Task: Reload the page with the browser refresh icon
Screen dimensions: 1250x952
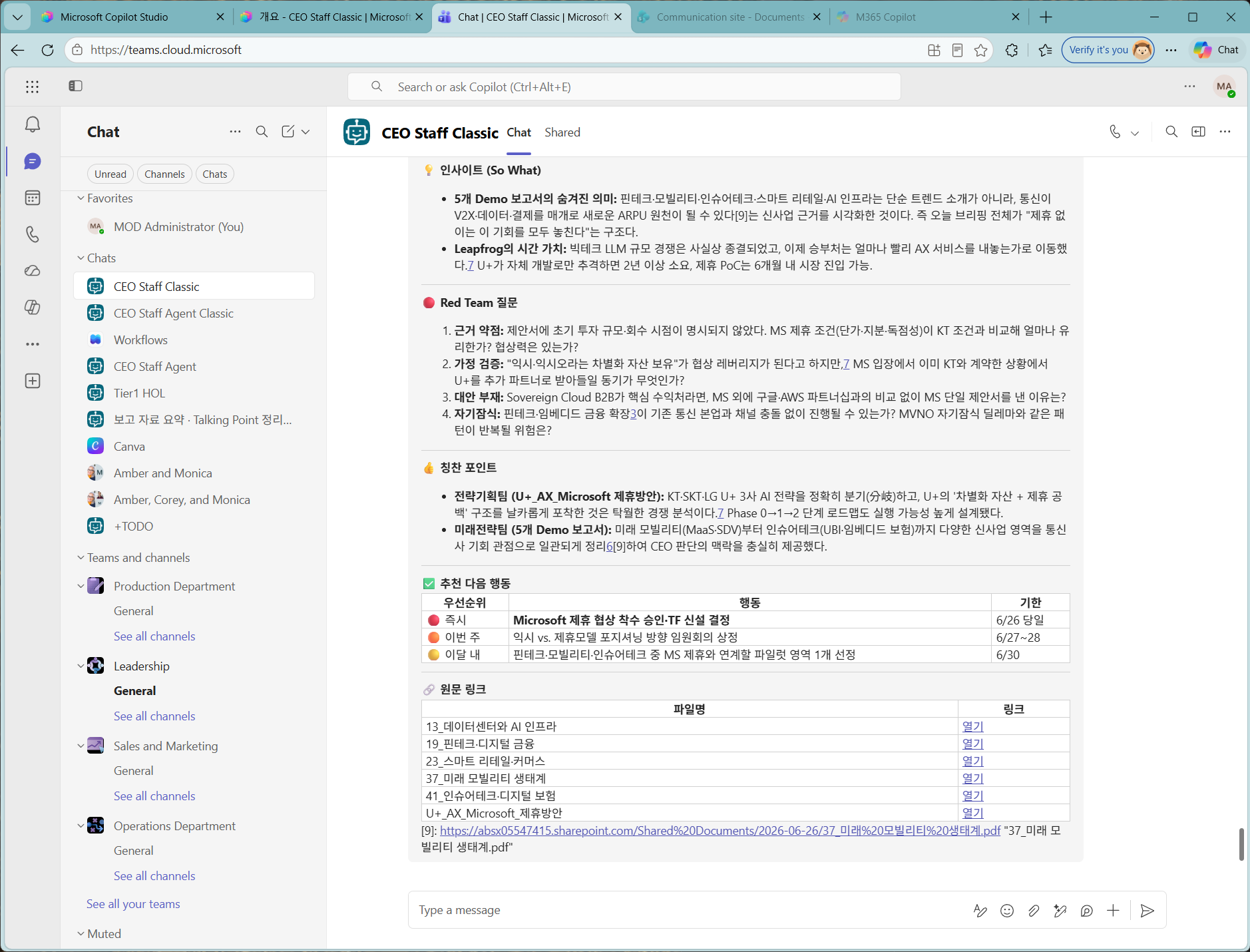Action: (x=47, y=50)
